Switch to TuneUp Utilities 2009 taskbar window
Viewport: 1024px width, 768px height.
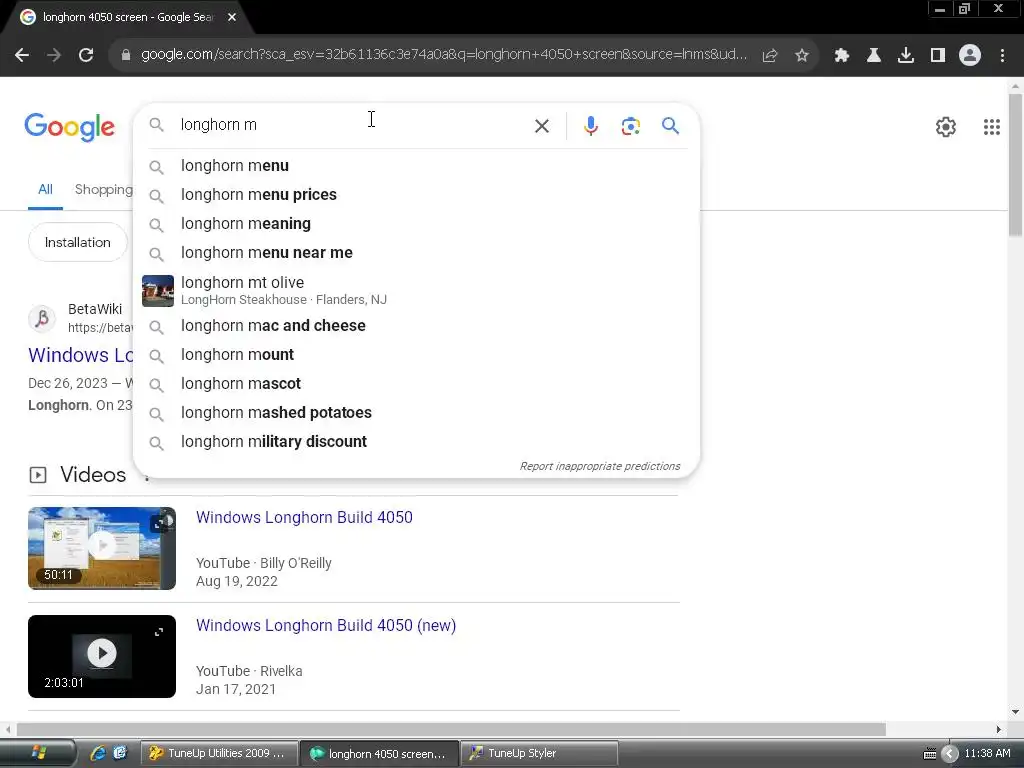(219, 753)
